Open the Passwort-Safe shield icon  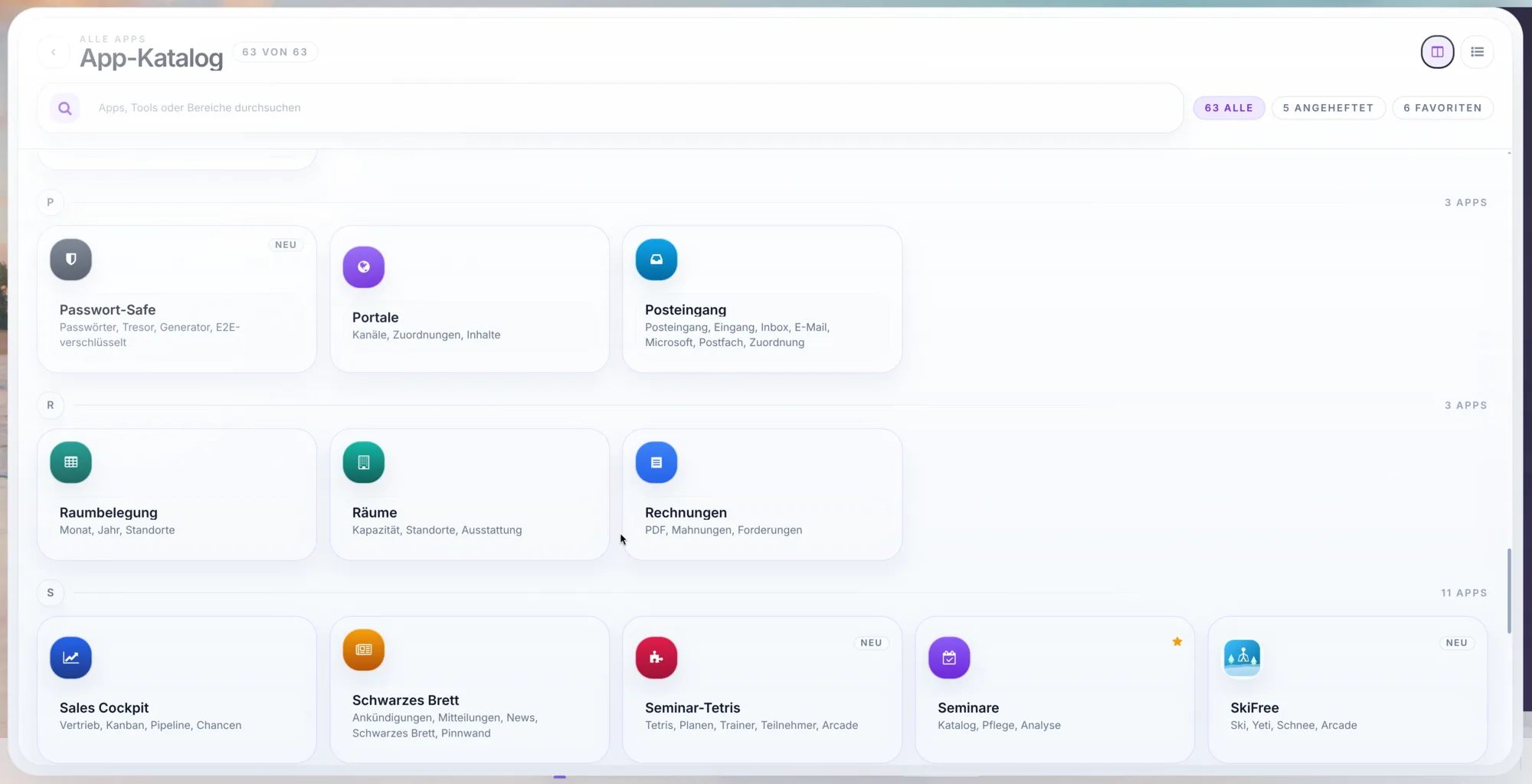pos(70,260)
